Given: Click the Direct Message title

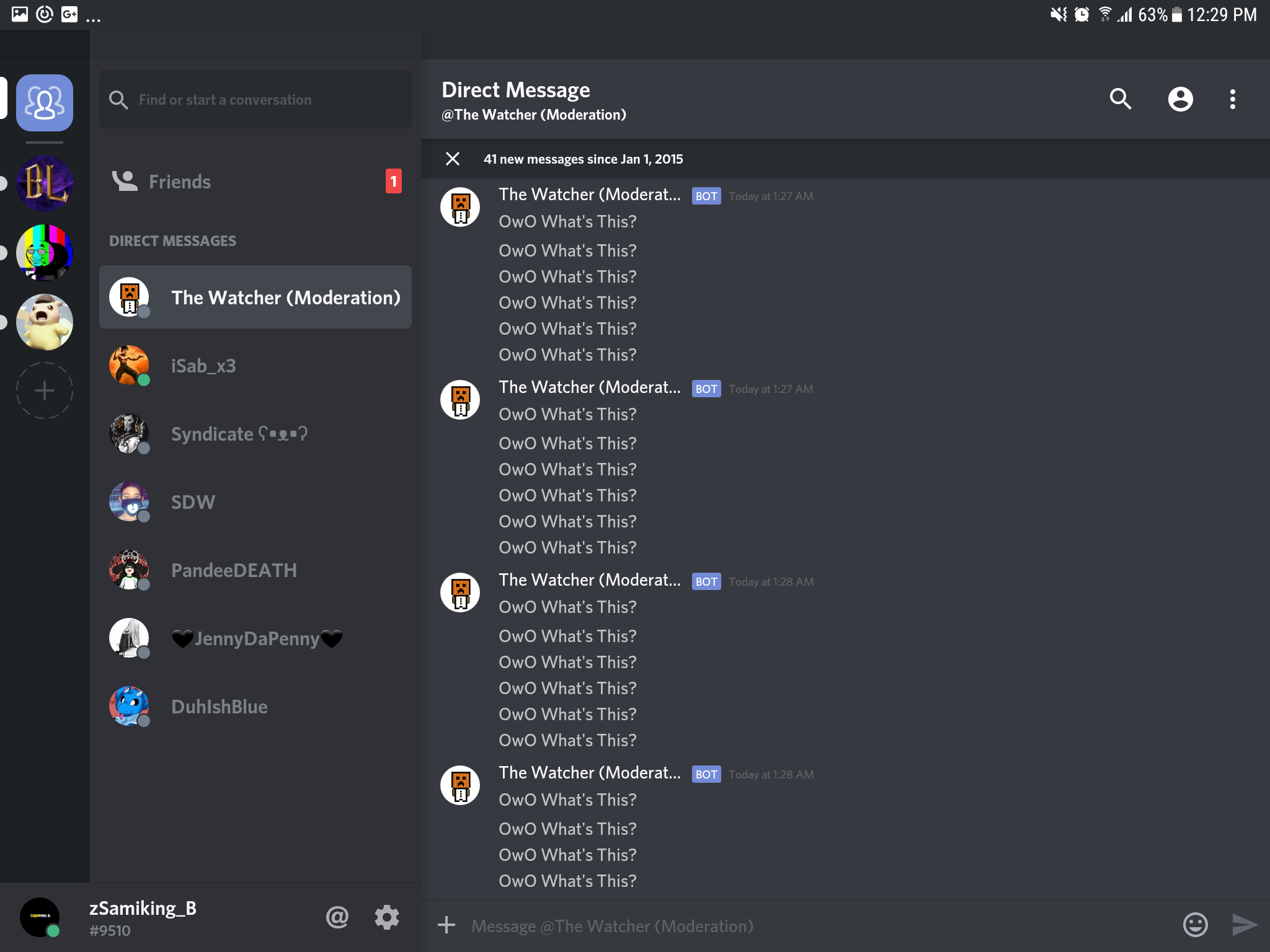Looking at the screenshot, I should [x=516, y=90].
